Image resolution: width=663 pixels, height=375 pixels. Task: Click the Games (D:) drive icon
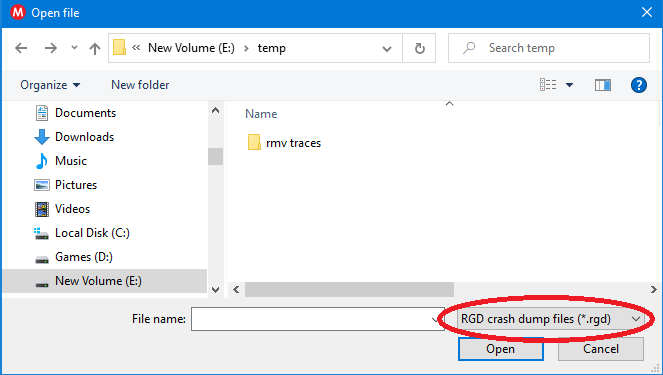click(42, 259)
